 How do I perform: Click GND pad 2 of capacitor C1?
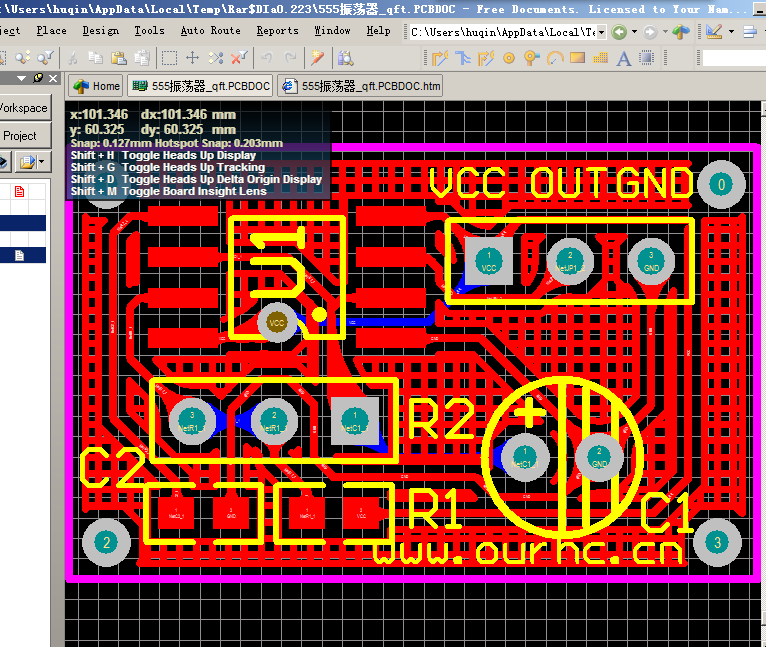pos(599,457)
